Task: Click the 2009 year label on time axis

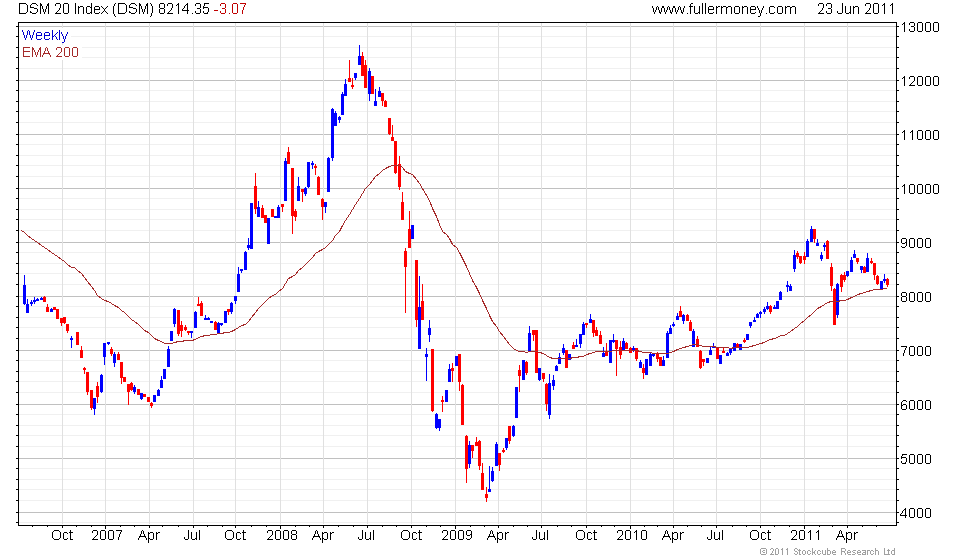Action: pos(456,536)
